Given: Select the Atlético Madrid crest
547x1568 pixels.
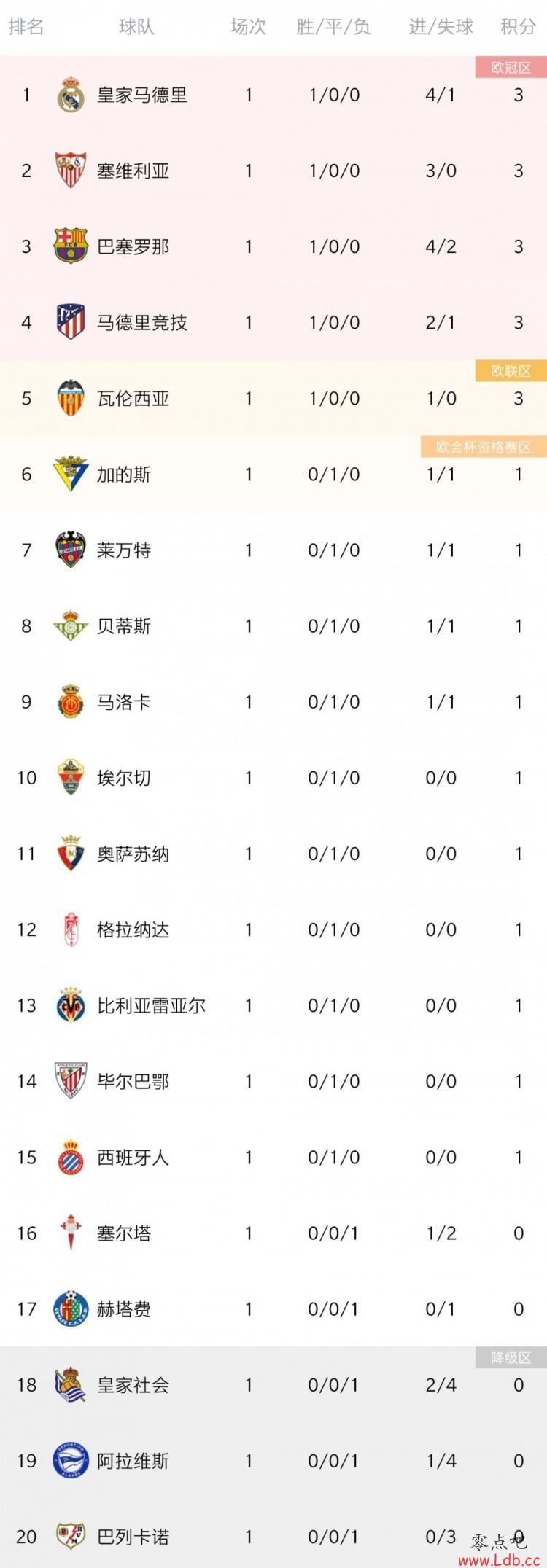Looking at the screenshot, I should tap(71, 322).
